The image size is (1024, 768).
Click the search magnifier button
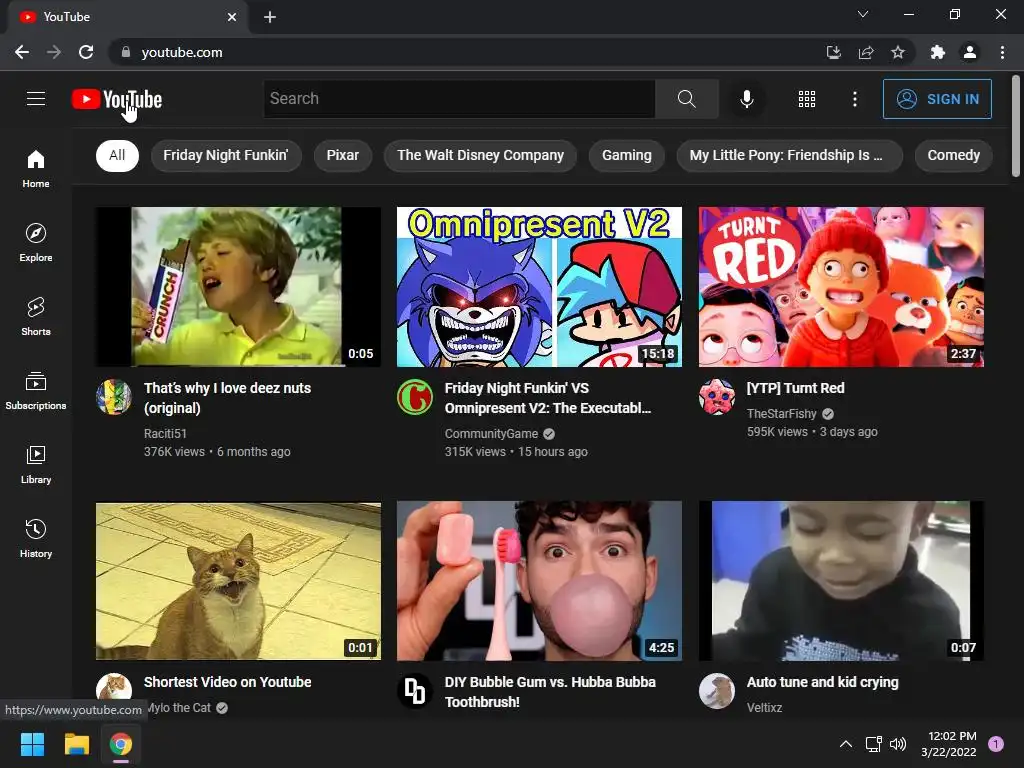(686, 99)
